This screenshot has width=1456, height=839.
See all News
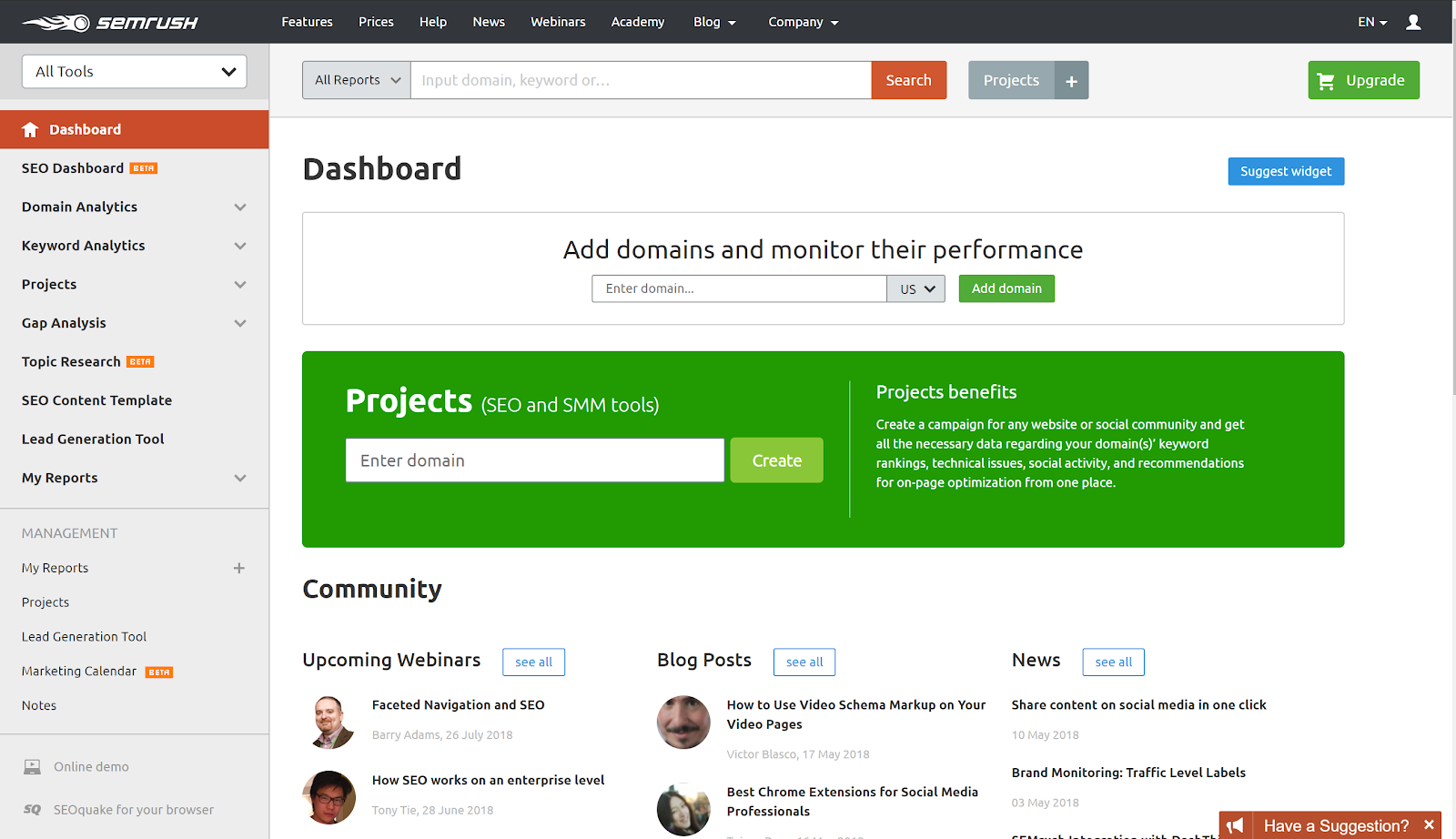[x=1114, y=662]
